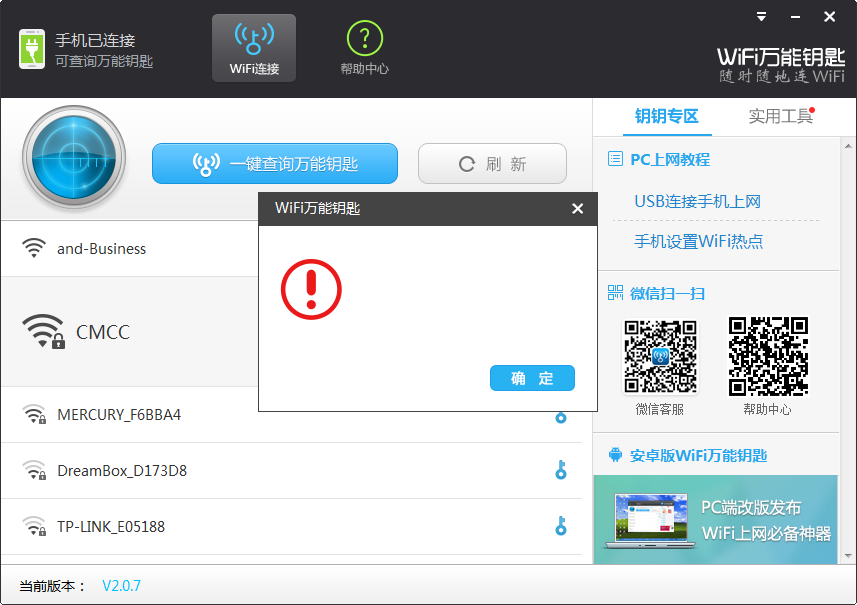Click the Android robot icon
The image size is (857, 605).
point(615,455)
